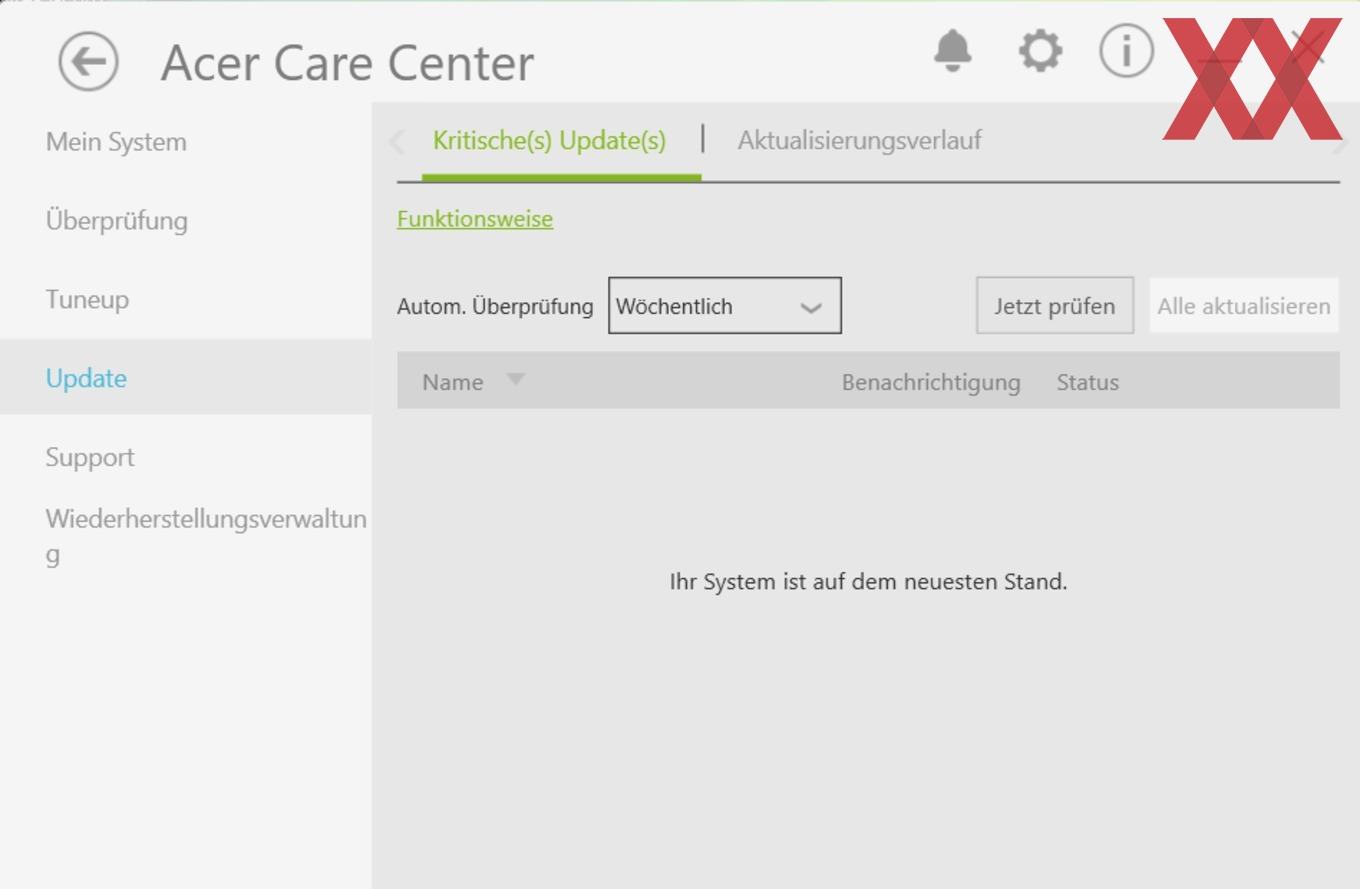Click the Status column header

tap(1087, 382)
